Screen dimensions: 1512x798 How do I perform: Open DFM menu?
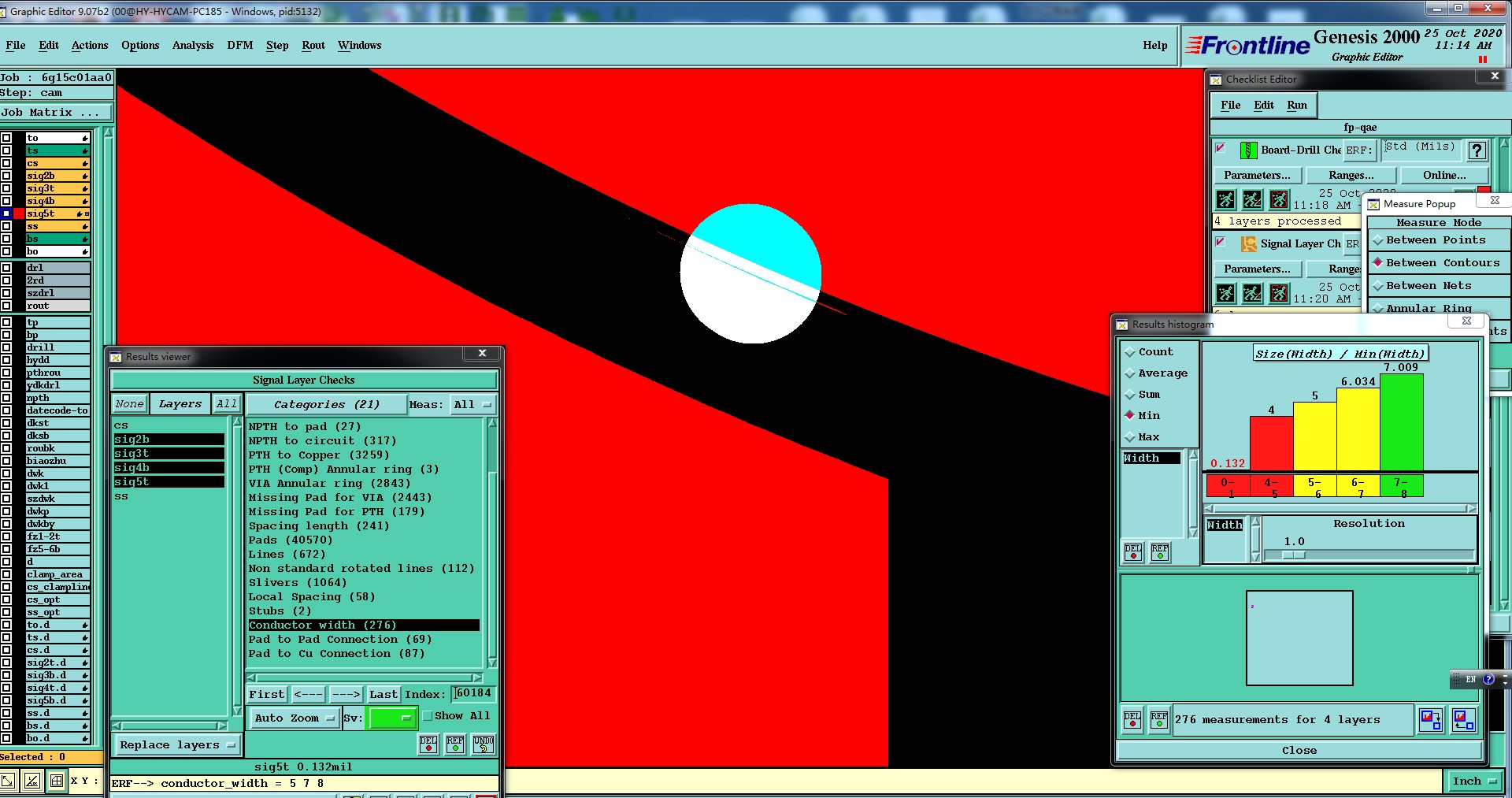pyautogui.click(x=240, y=46)
